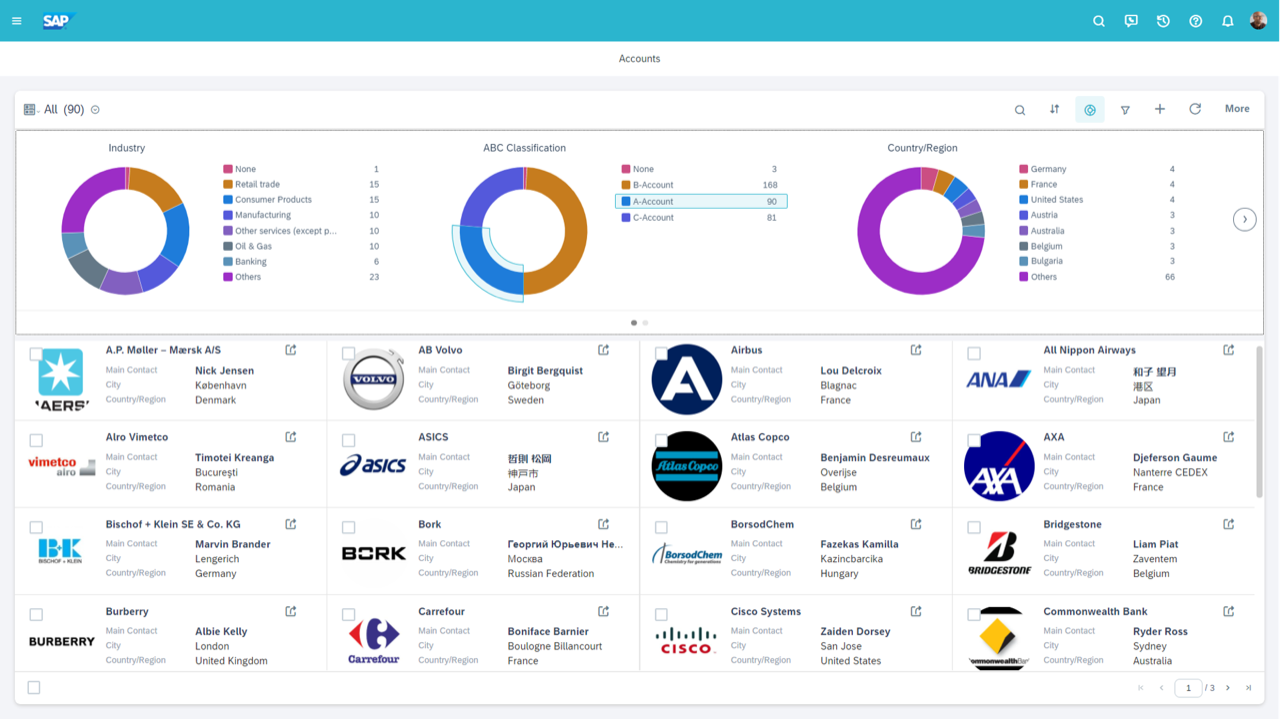Open Bischof + Klein quick view icon
Screen dimensions: 1280x719
[x=291, y=524]
